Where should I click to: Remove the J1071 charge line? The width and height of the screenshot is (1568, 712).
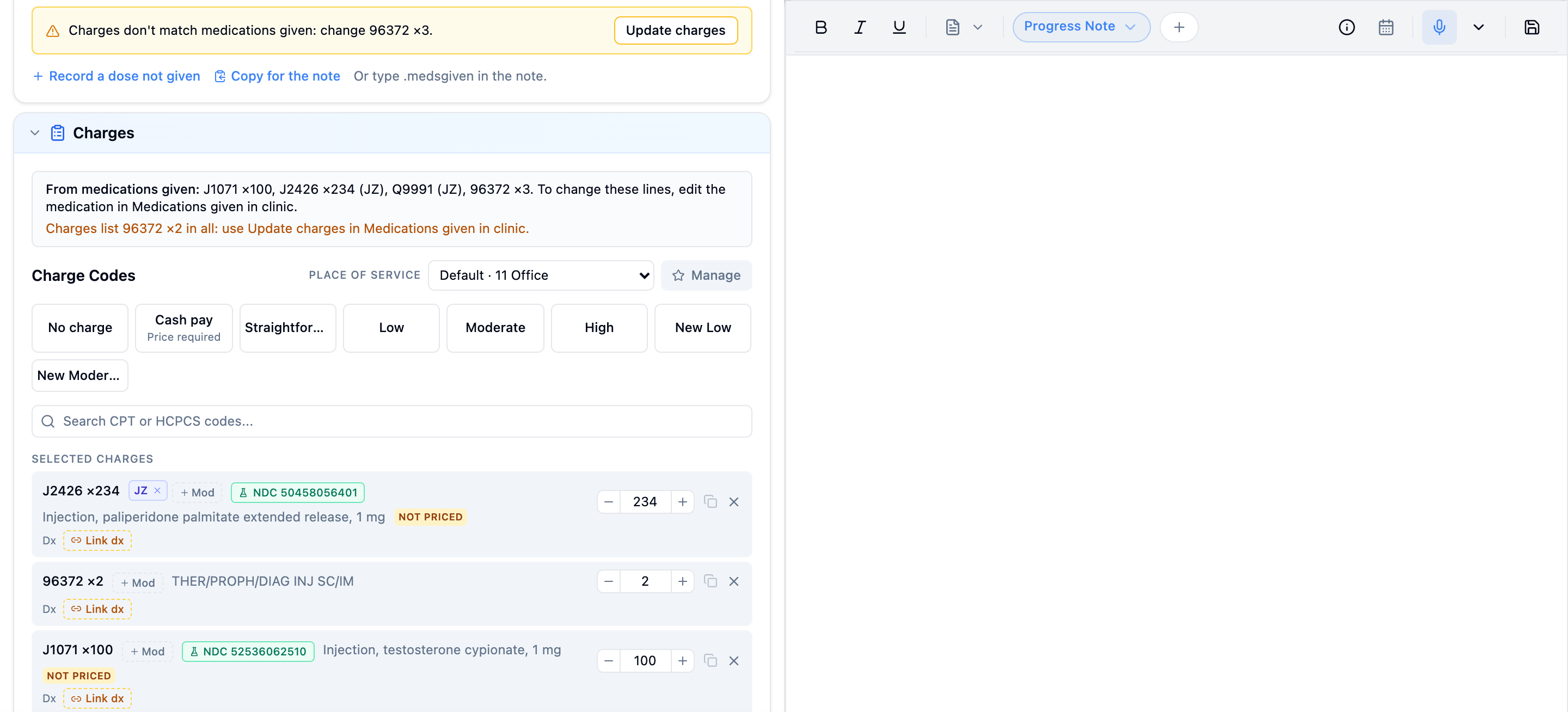(733, 661)
